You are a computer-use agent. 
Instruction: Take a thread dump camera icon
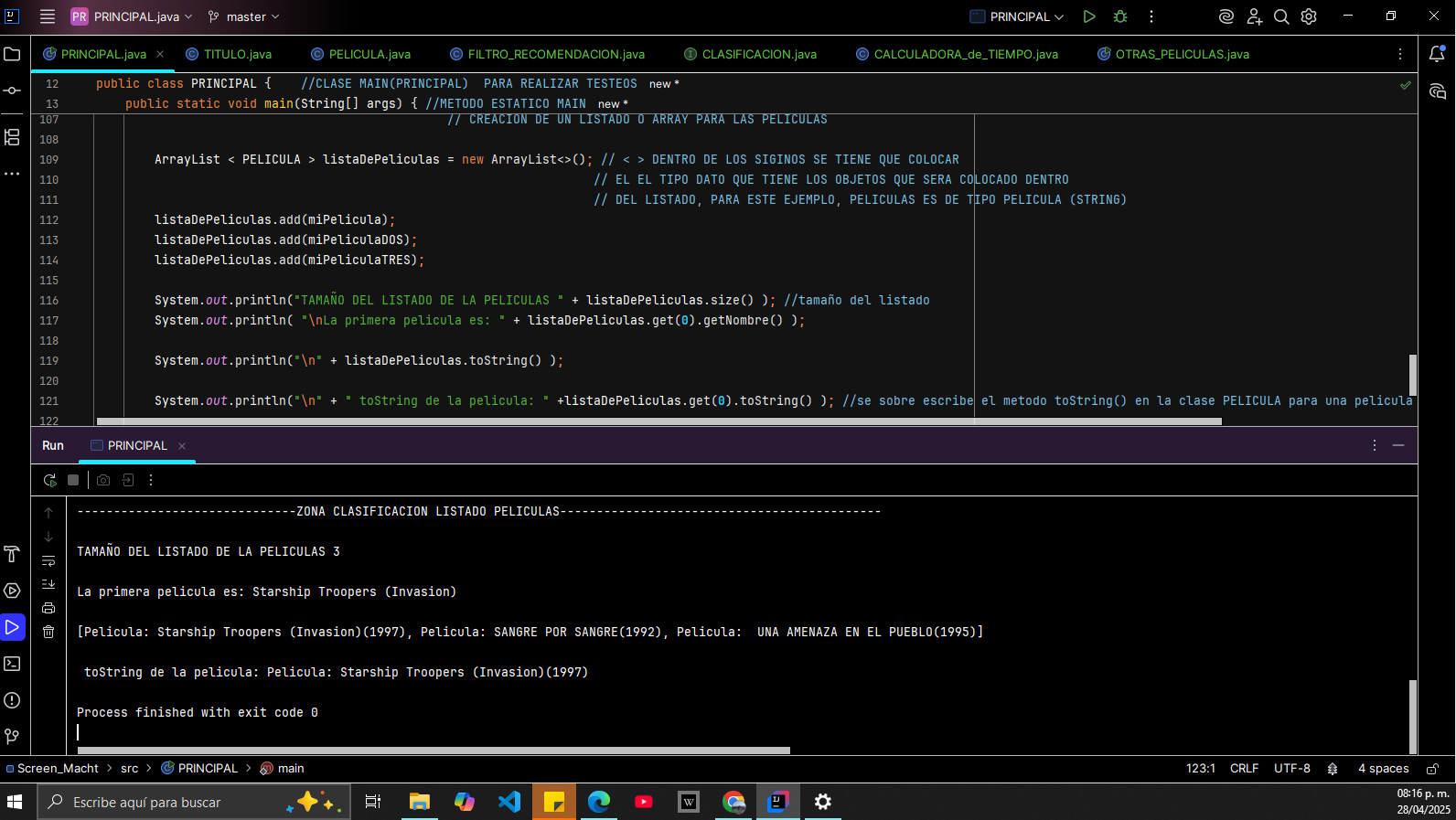coord(103,480)
